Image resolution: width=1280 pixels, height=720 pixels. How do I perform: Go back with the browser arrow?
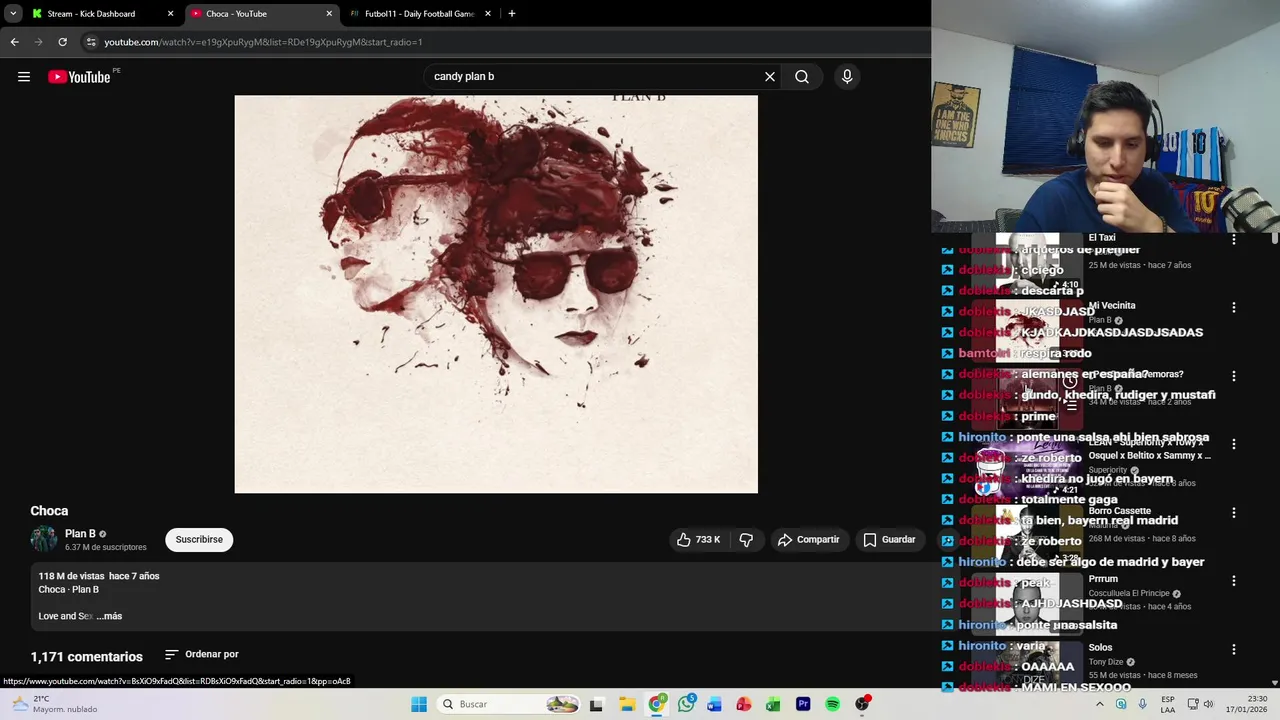14,42
